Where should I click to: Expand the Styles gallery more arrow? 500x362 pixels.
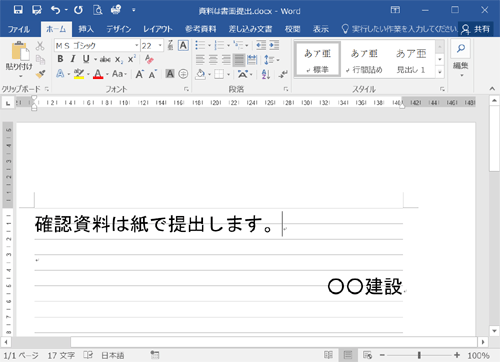440,72
